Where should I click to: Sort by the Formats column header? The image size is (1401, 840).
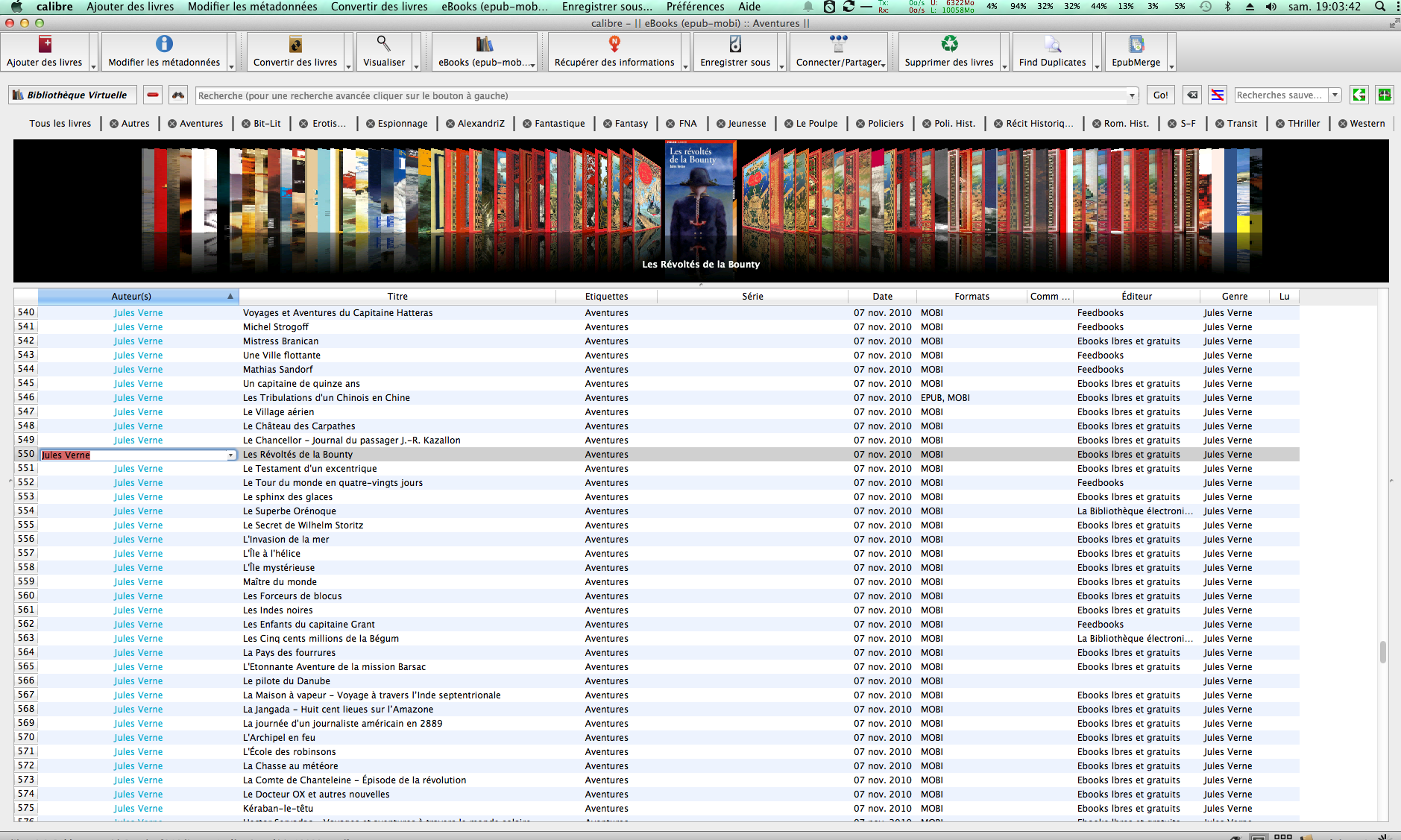(972, 296)
